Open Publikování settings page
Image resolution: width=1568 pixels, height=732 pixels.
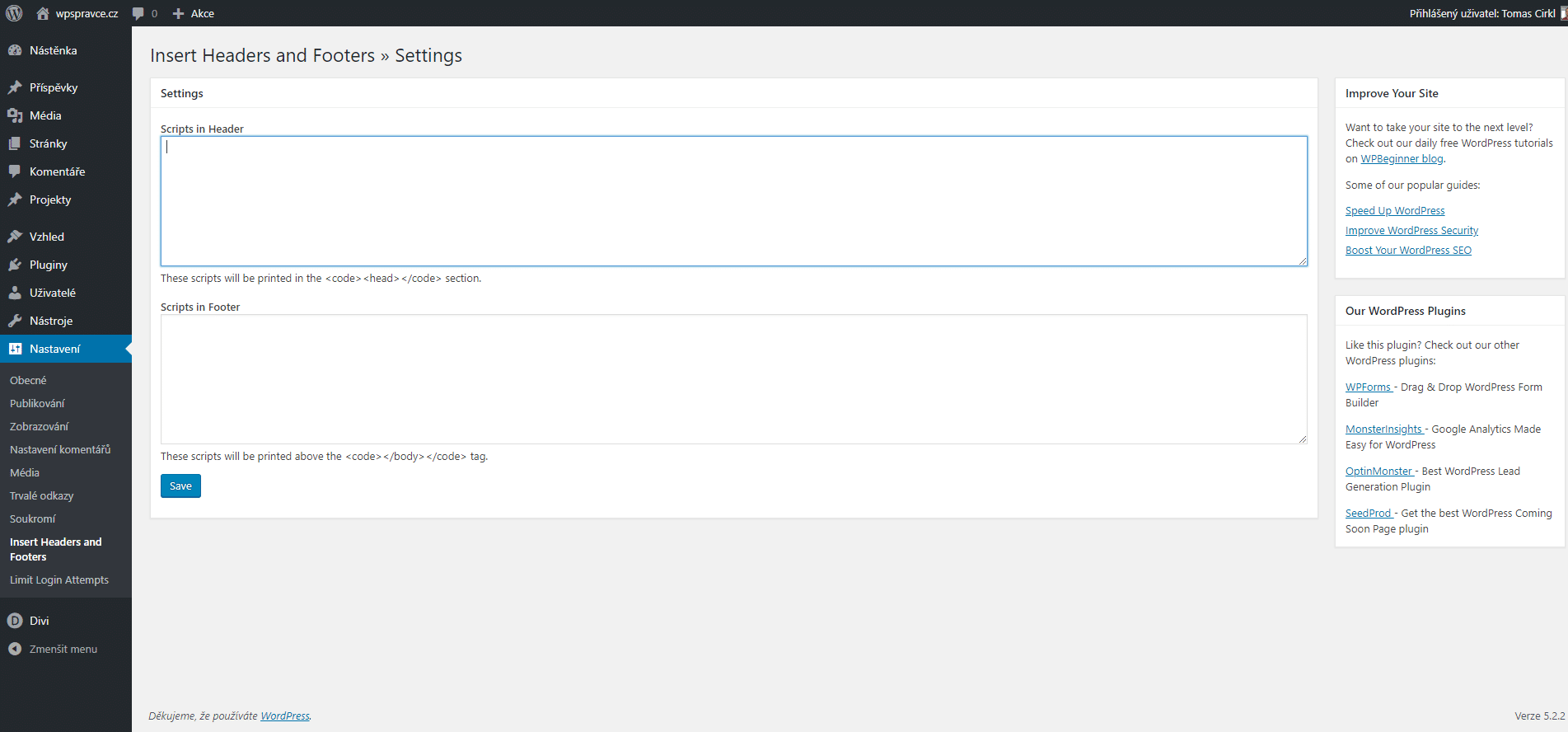pos(37,403)
